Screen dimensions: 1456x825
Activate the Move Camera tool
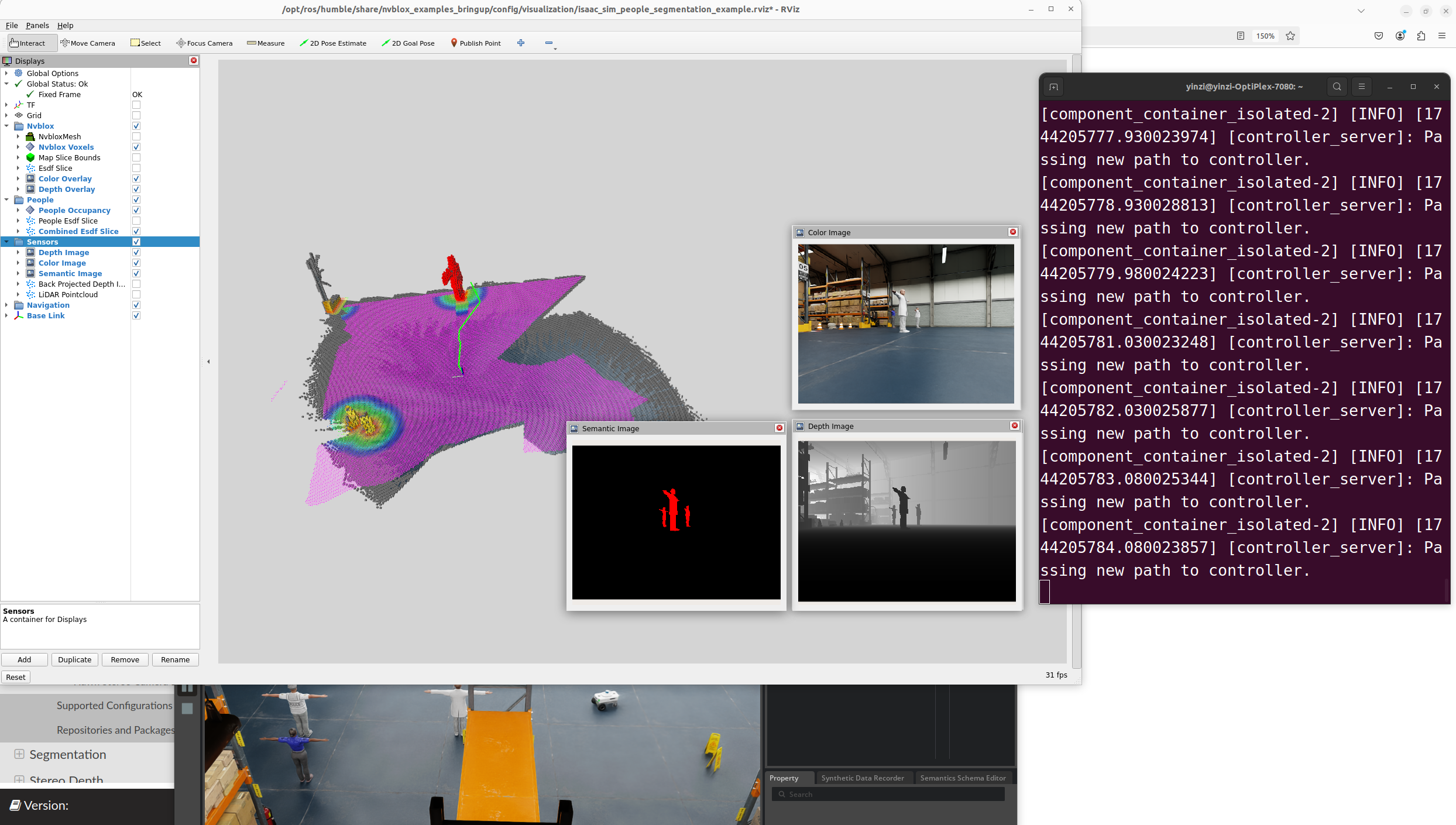pyautogui.click(x=88, y=43)
